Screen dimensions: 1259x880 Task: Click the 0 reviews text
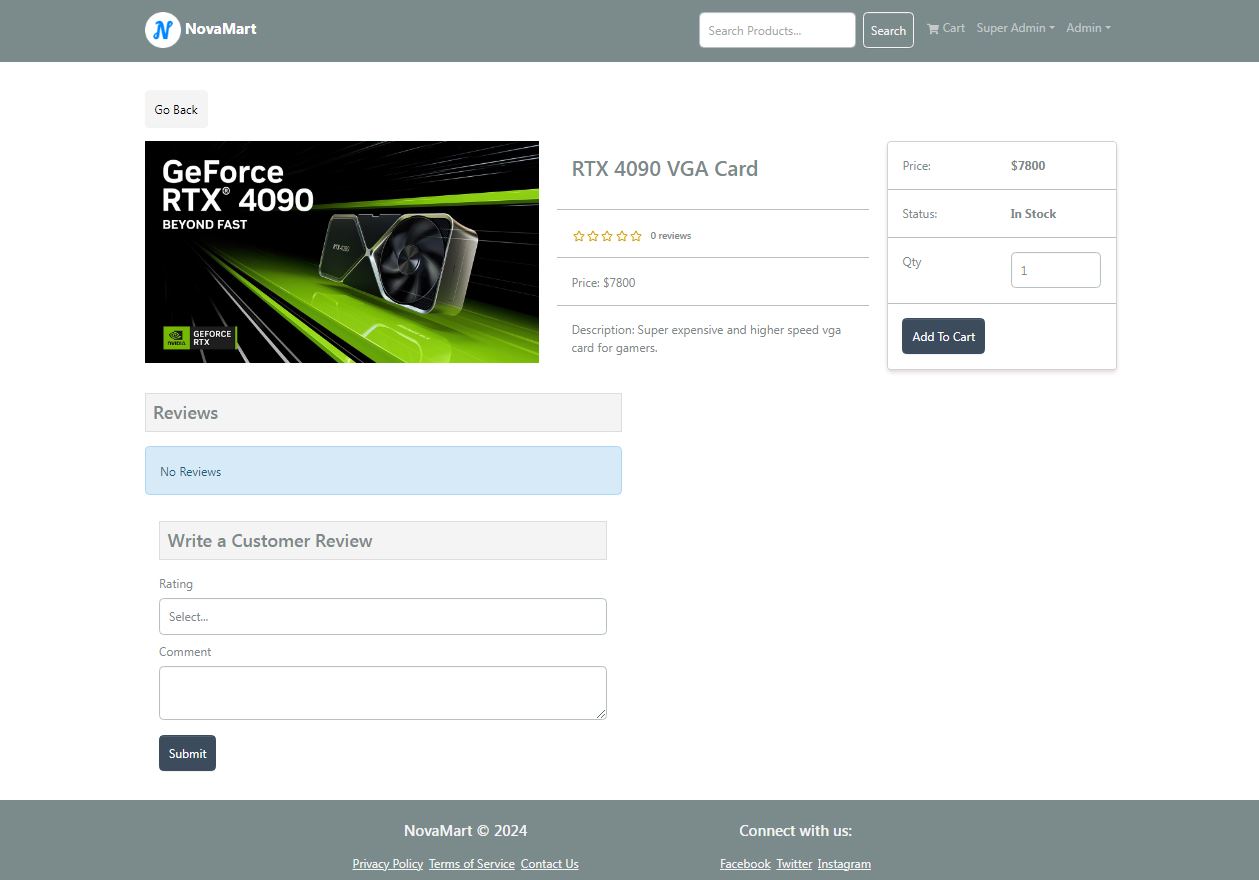click(671, 236)
